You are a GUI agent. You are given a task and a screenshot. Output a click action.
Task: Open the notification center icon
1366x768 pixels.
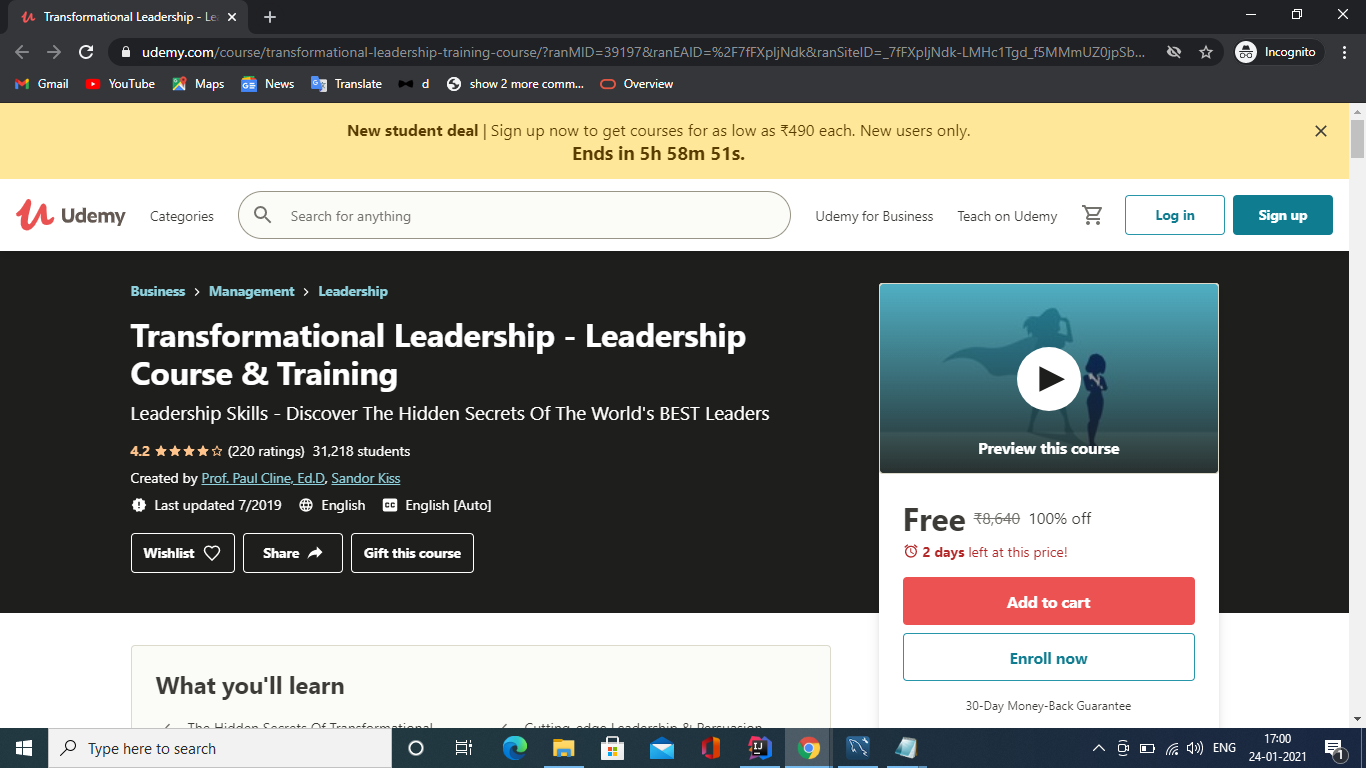1333,748
